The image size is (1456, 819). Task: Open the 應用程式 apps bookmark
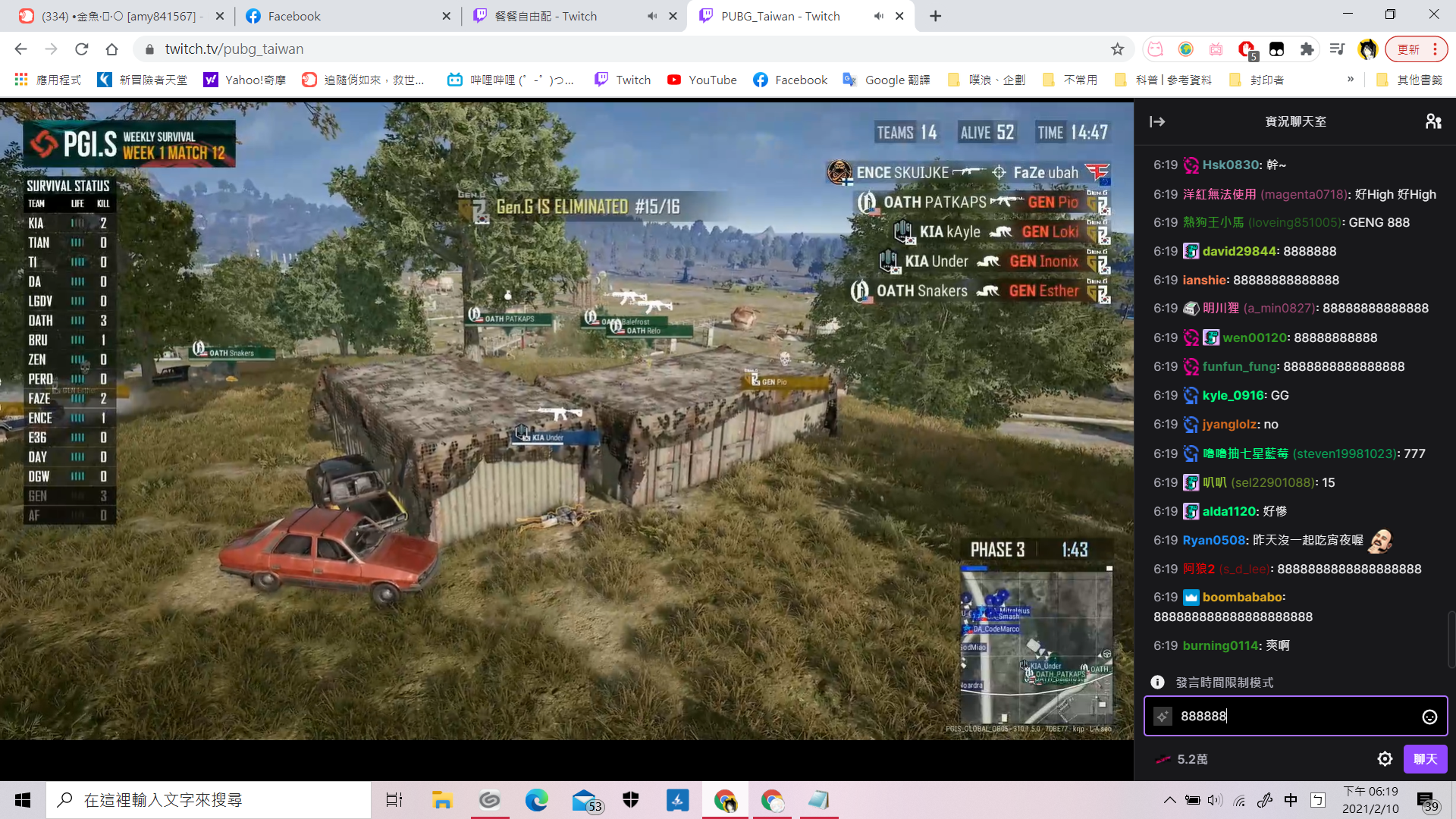pyautogui.click(x=48, y=80)
